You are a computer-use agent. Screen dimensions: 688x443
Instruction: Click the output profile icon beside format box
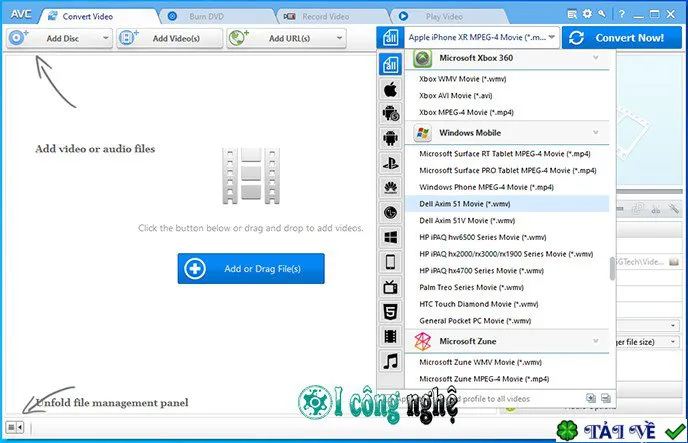coord(390,38)
